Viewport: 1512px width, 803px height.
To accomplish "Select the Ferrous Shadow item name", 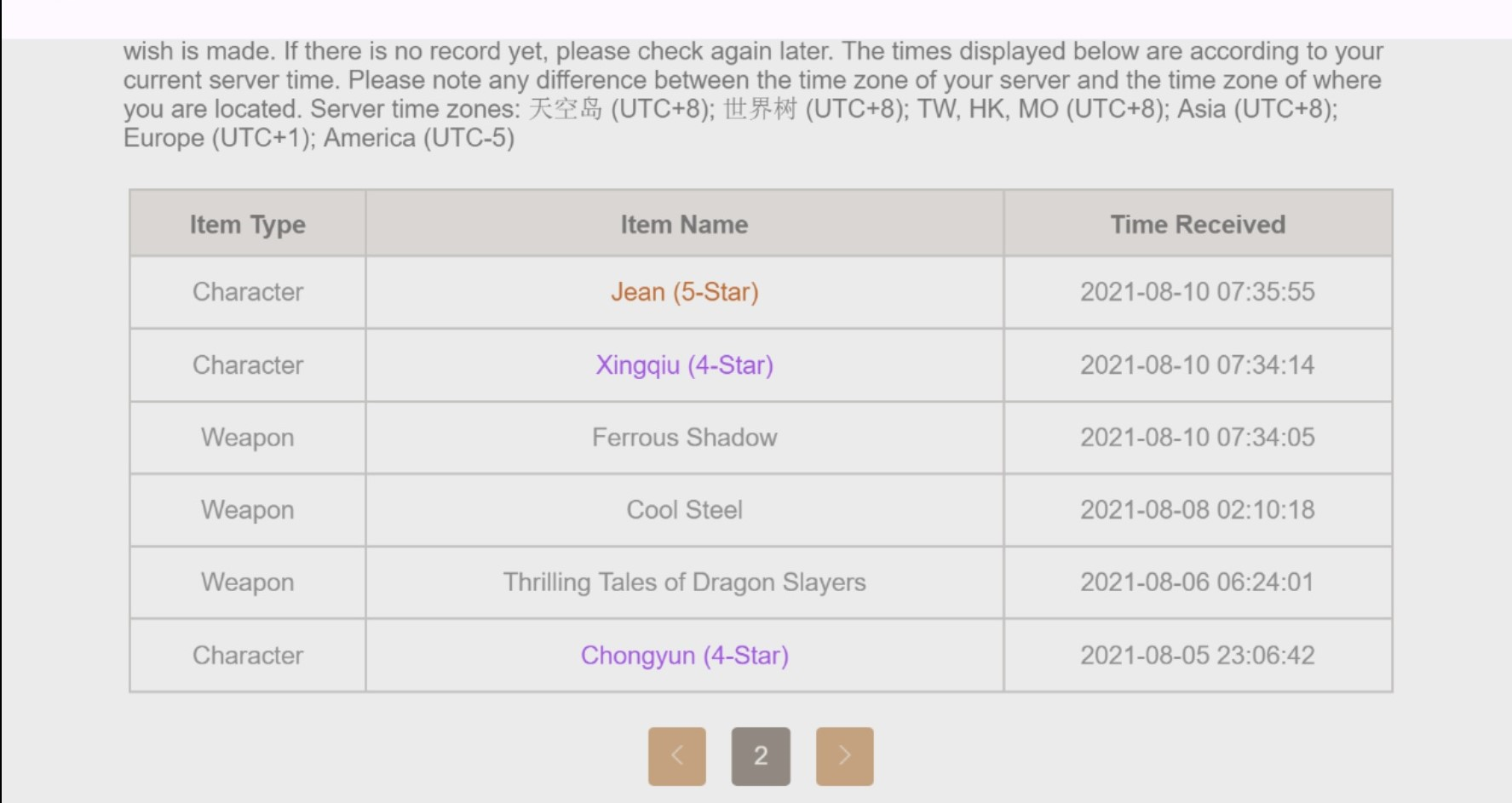I will pos(684,438).
